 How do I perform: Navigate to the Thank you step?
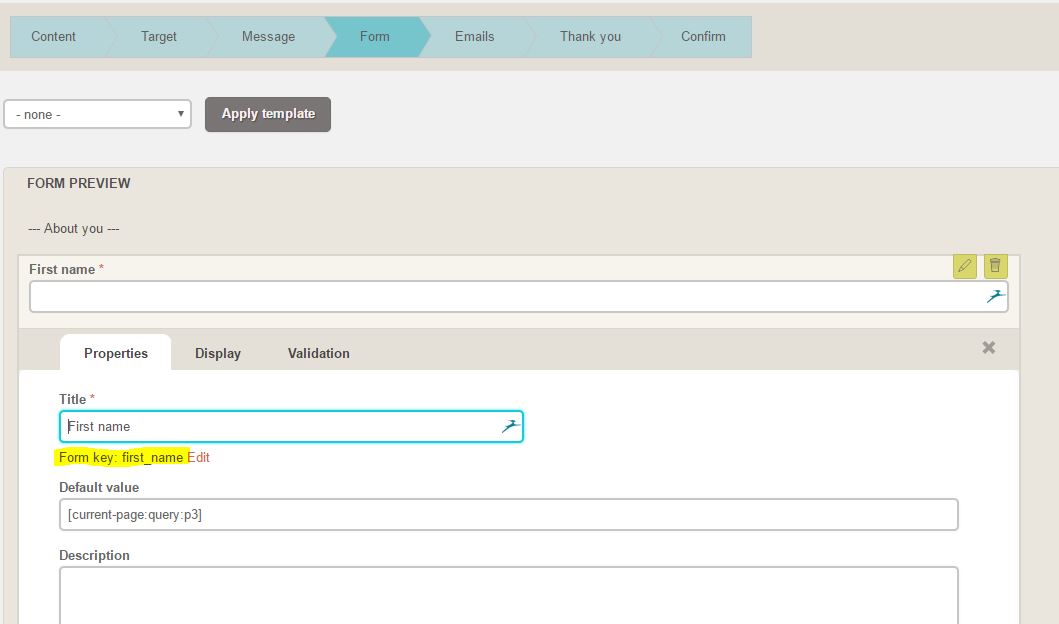pyautogui.click(x=589, y=36)
